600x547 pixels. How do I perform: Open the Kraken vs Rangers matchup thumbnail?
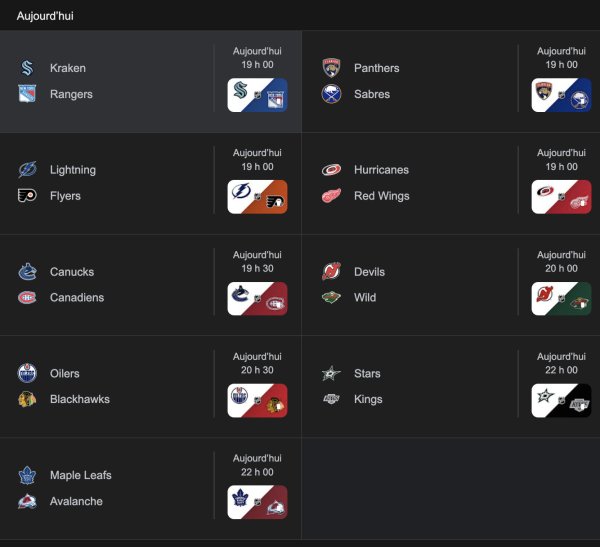(257, 95)
